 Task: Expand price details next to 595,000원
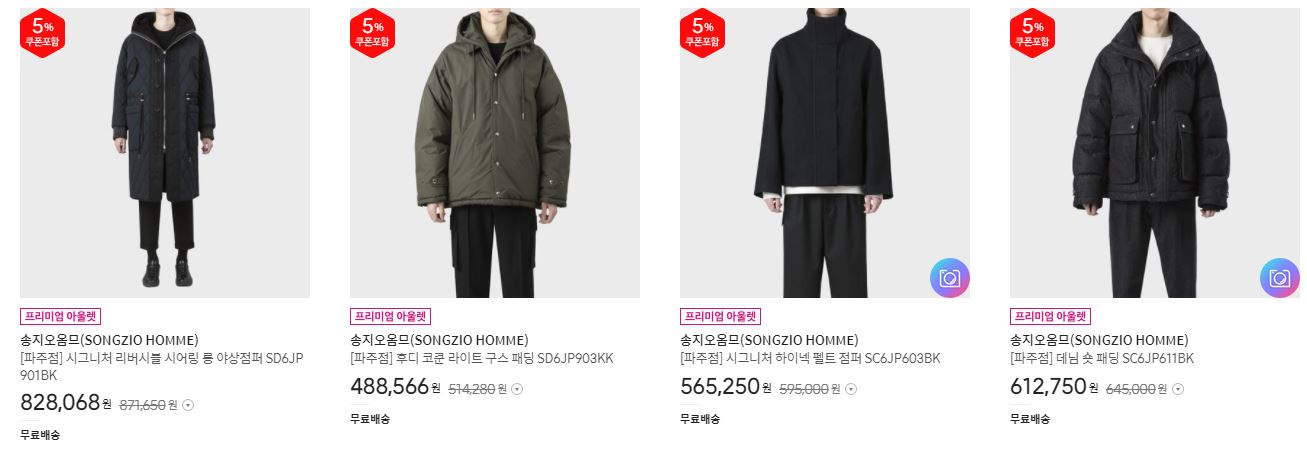(x=848, y=389)
